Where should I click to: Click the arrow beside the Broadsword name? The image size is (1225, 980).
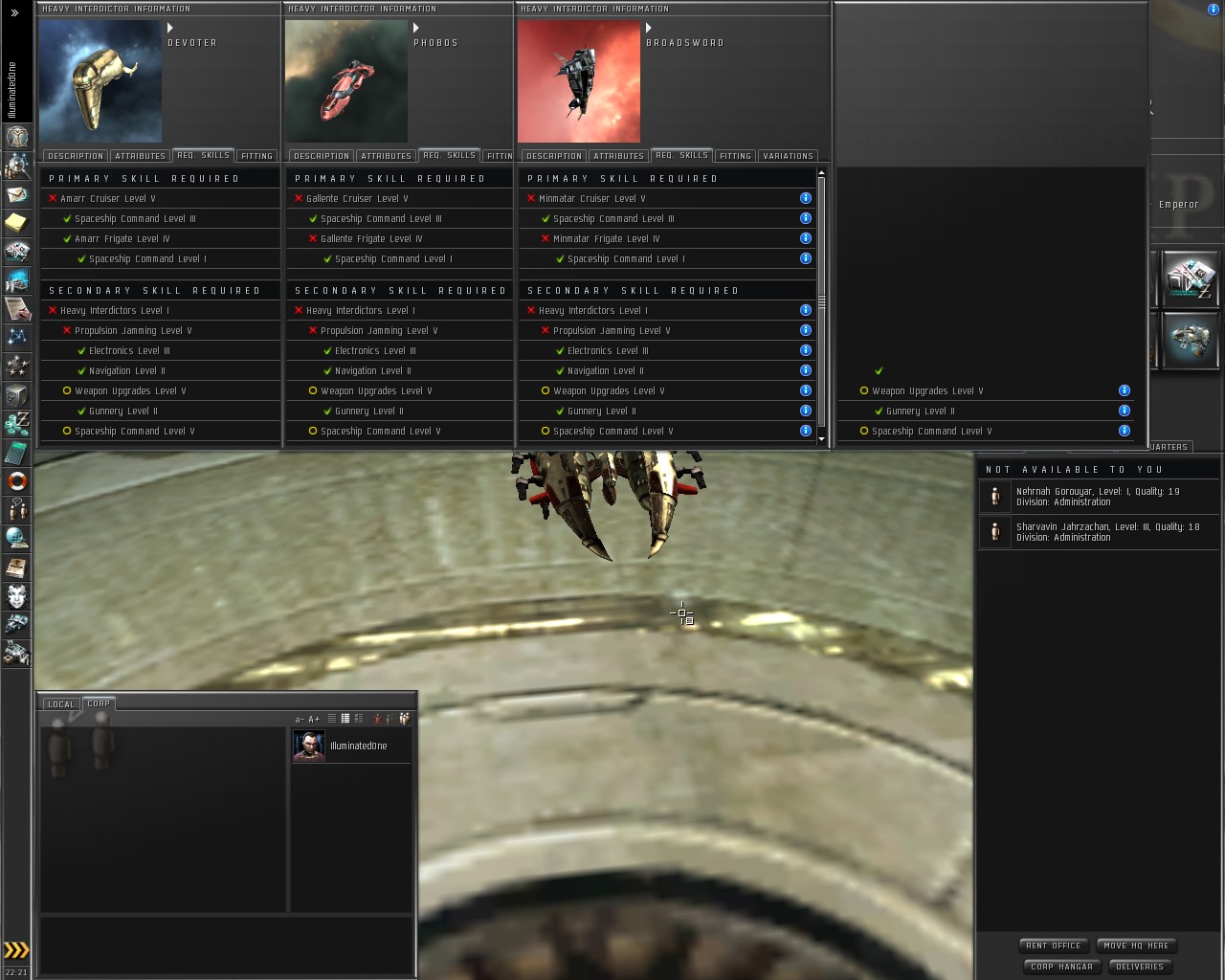649,28
